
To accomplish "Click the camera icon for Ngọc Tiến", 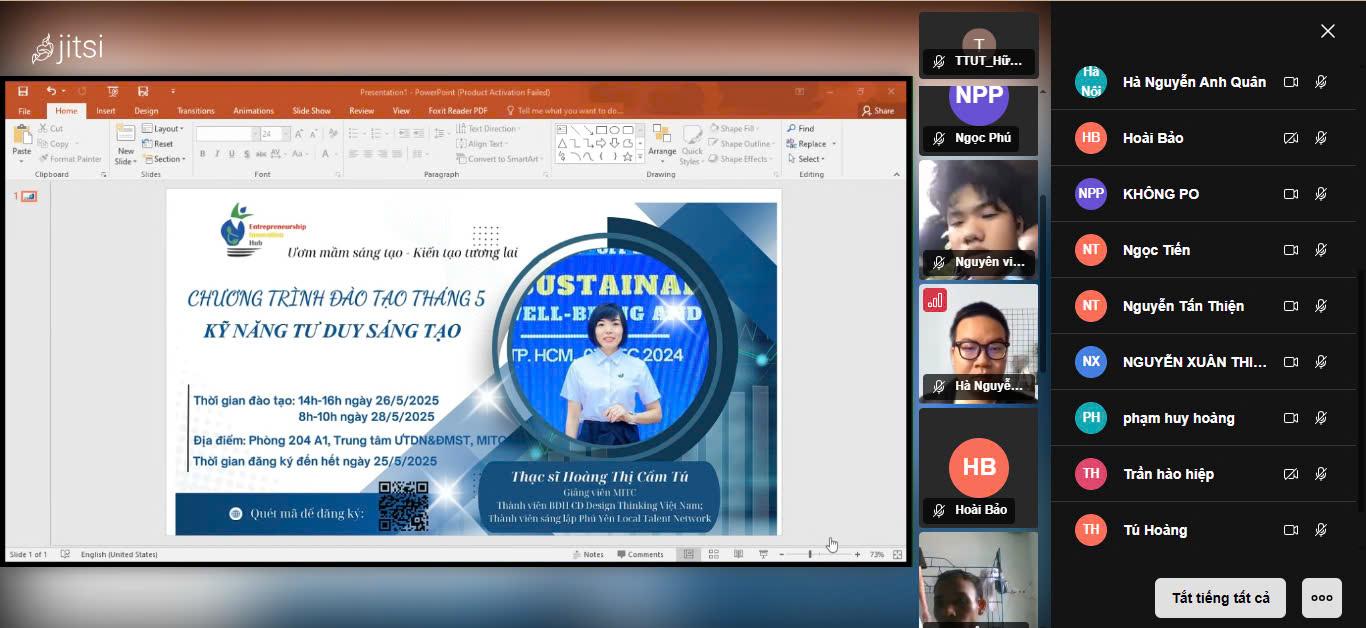I will [1291, 250].
